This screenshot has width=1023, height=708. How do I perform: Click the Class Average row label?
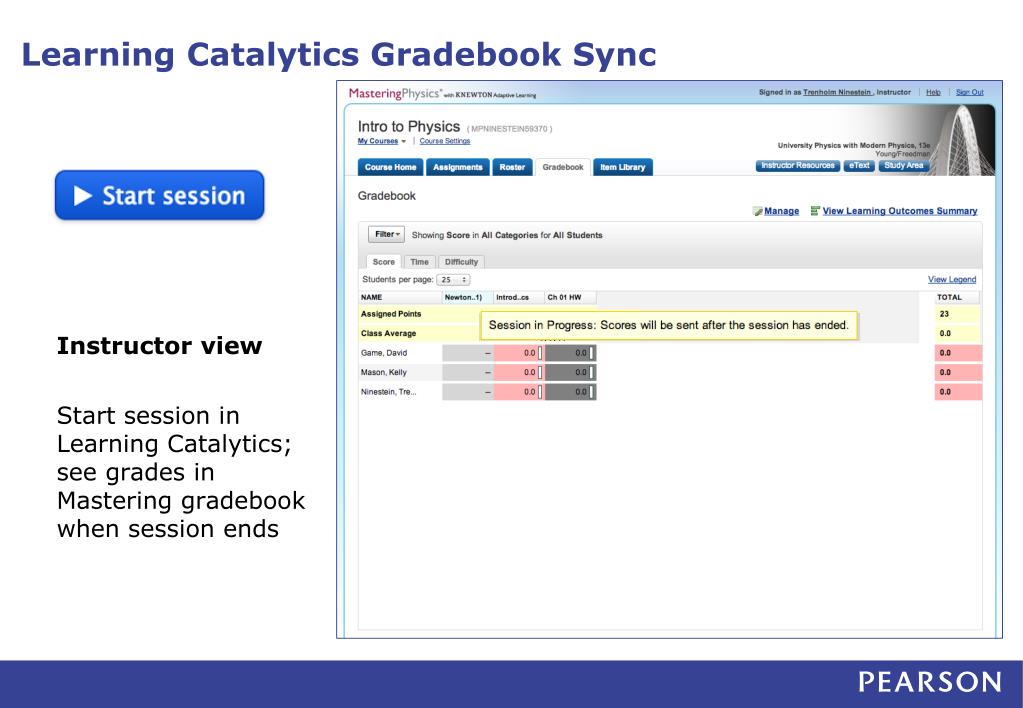[388, 333]
